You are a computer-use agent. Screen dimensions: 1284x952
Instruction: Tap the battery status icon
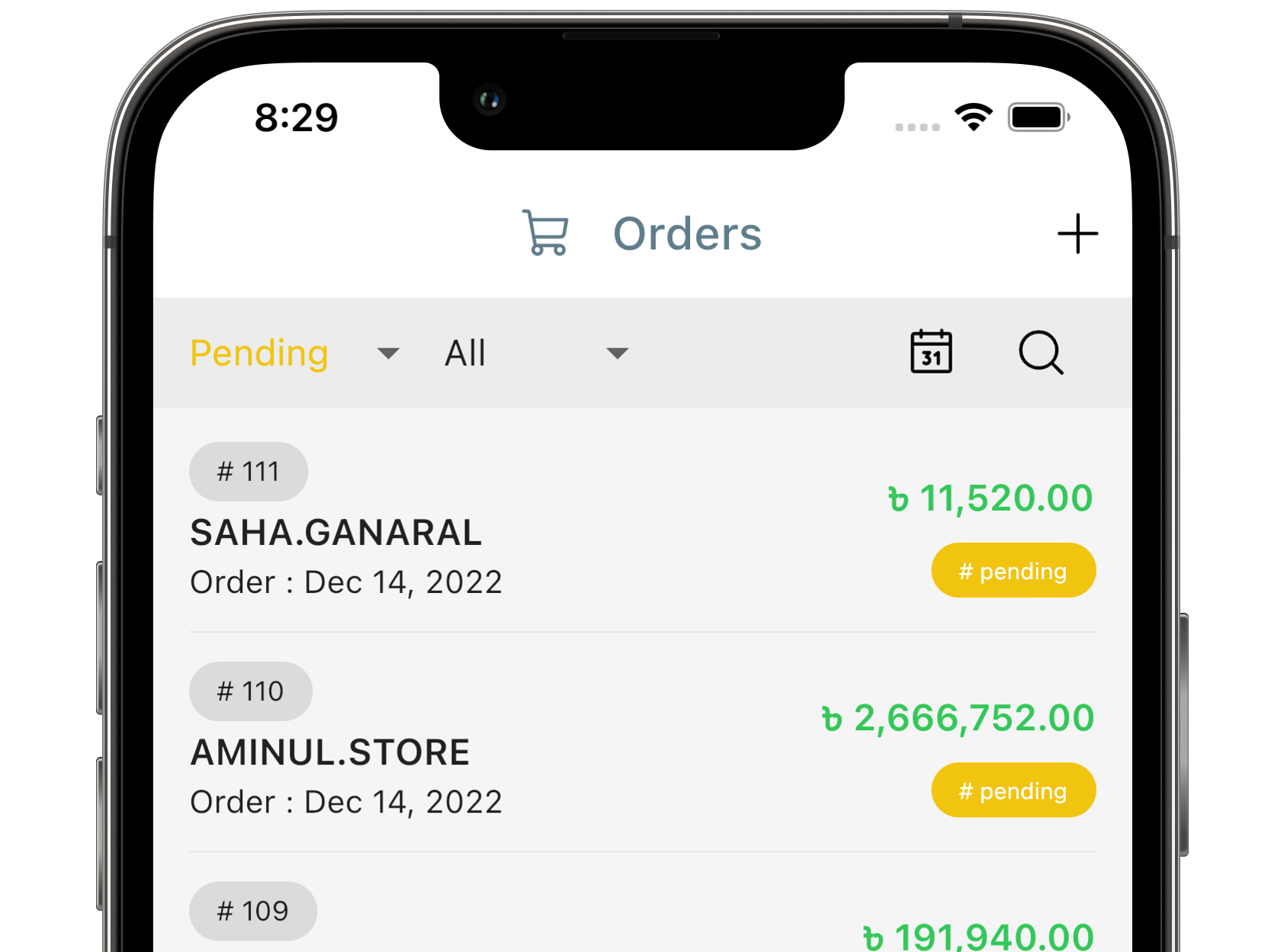click(1038, 117)
